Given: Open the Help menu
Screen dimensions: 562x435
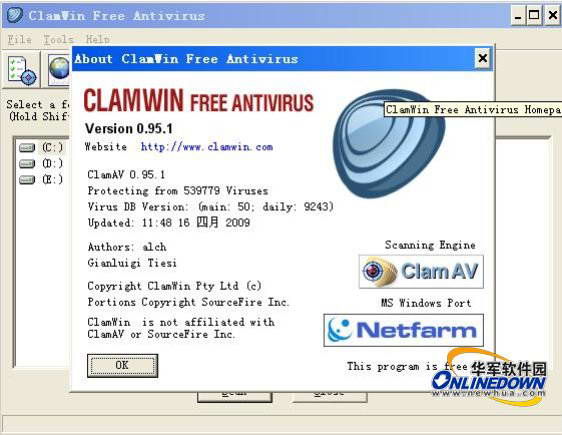Looking at the screenshot, I should point(97,39).
